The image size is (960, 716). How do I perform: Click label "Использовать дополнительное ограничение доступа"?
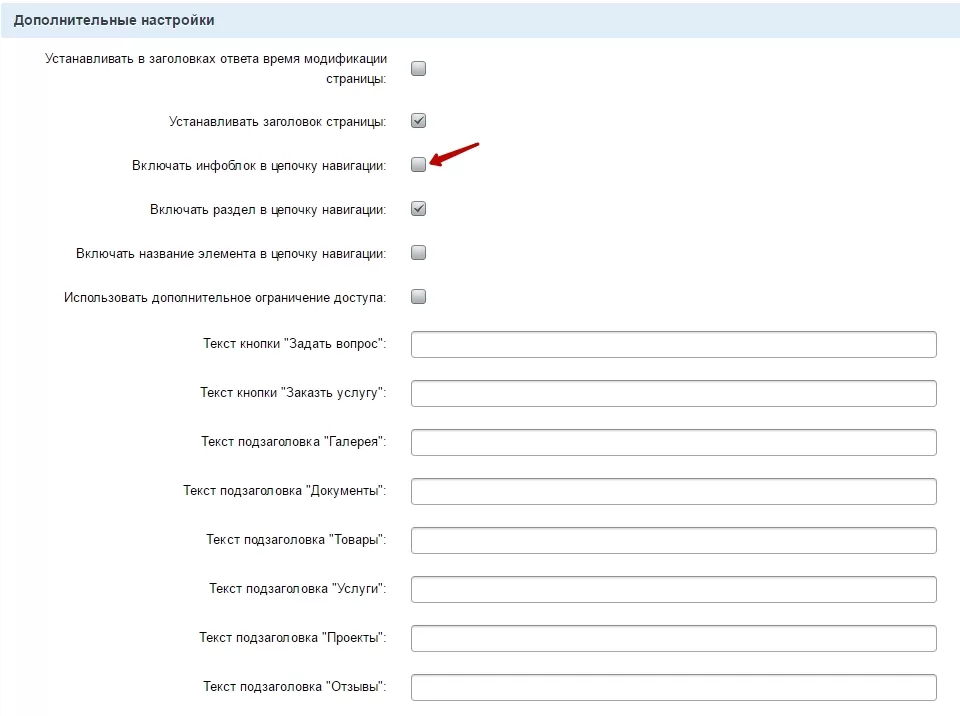[225, 298]
